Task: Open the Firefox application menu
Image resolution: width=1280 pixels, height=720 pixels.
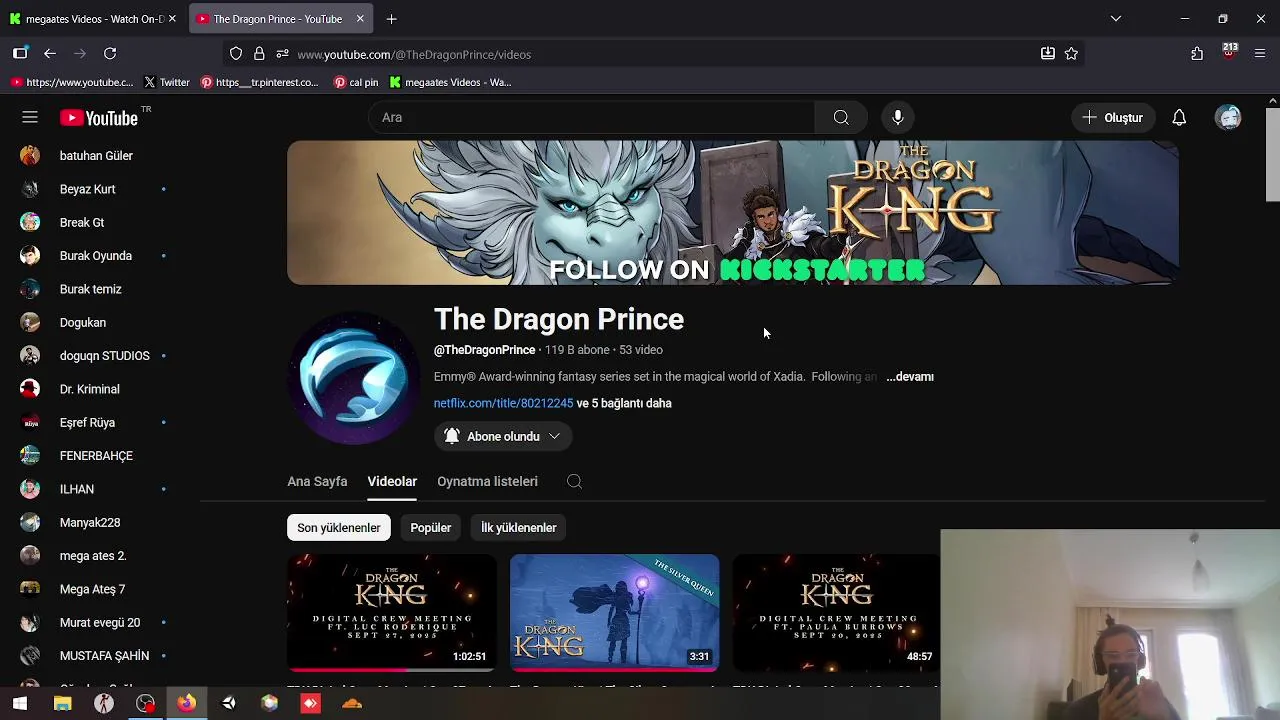Action: (1259, 54)
